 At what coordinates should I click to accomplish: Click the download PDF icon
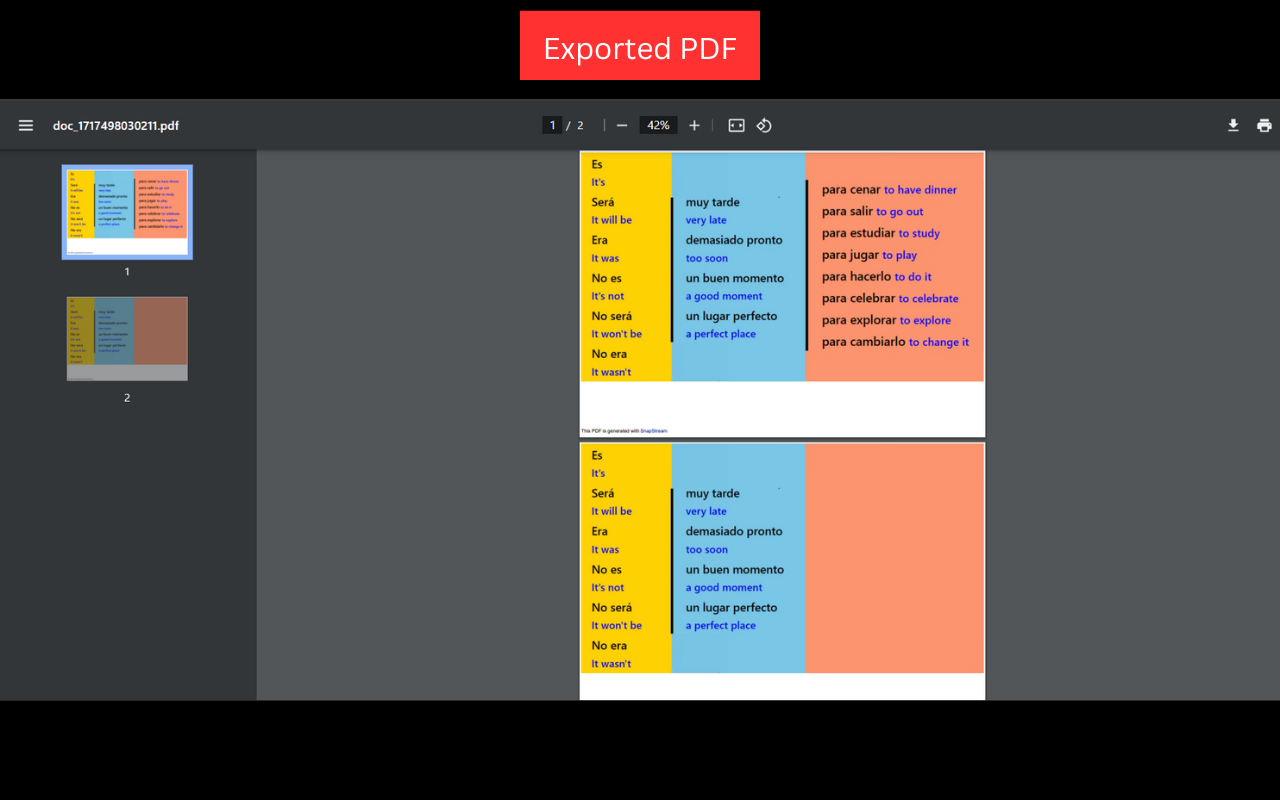point(1233,125)
